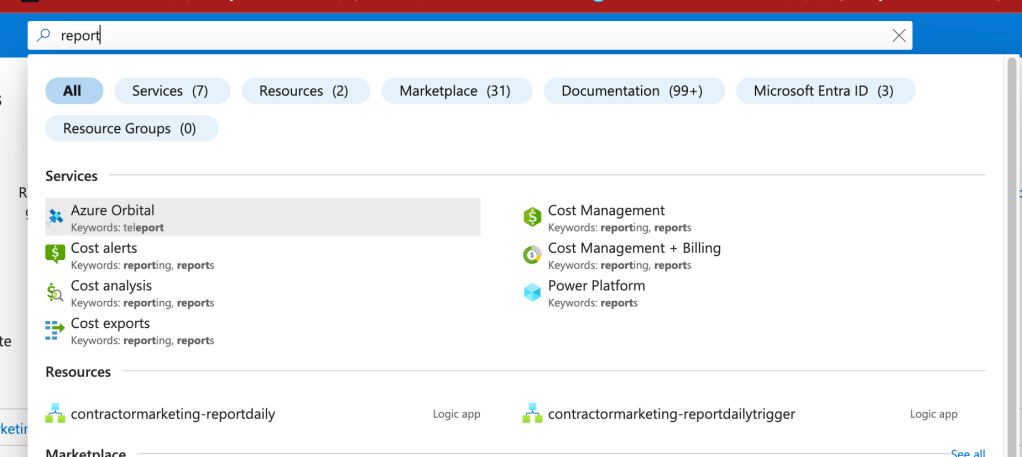
Task: Open the Azure Orbital satellite icon
Action: [x=55, y=217]
